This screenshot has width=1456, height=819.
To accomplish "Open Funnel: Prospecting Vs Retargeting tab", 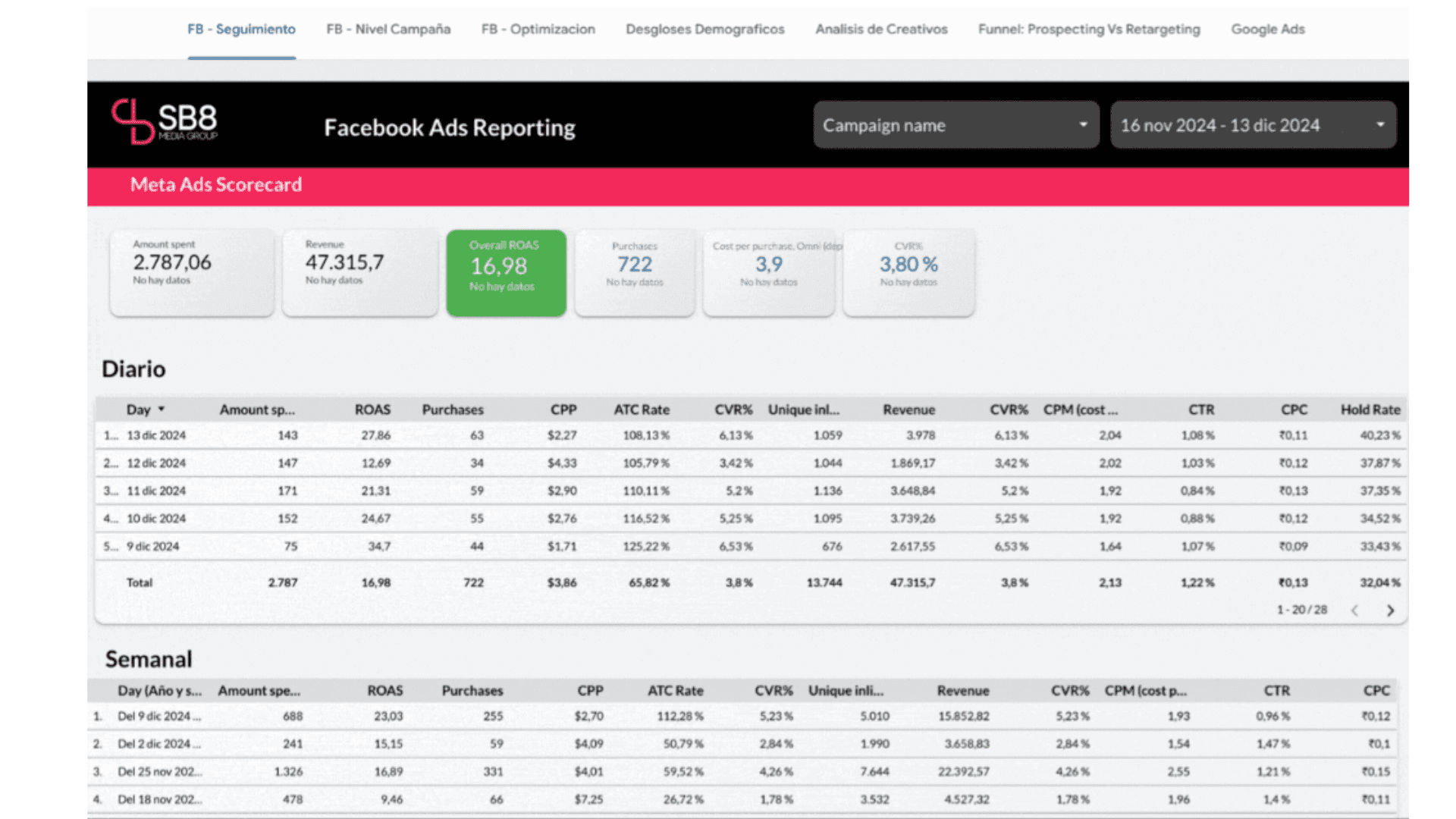I will point(1089,30).
